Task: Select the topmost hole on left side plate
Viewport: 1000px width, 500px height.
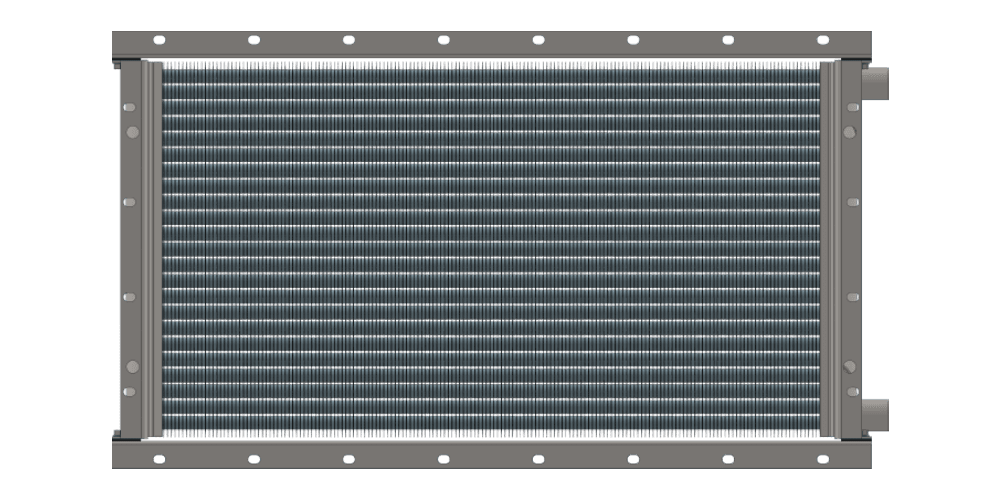Action: click(130, 106)
